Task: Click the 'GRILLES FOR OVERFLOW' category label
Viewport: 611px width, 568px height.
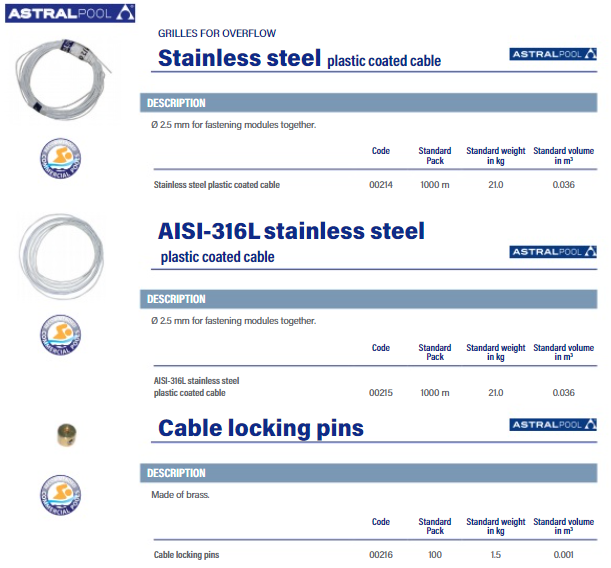Action: tap(217, 34)
